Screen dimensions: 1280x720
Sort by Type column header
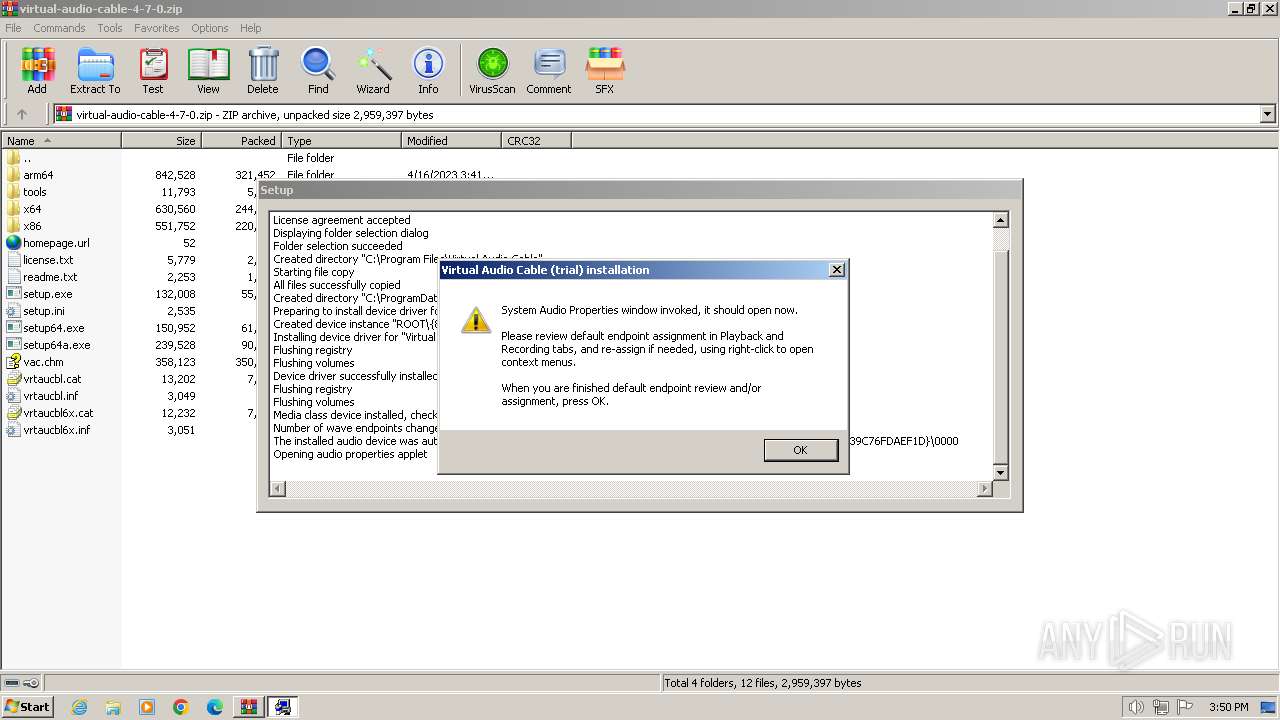tap(341, 141)
